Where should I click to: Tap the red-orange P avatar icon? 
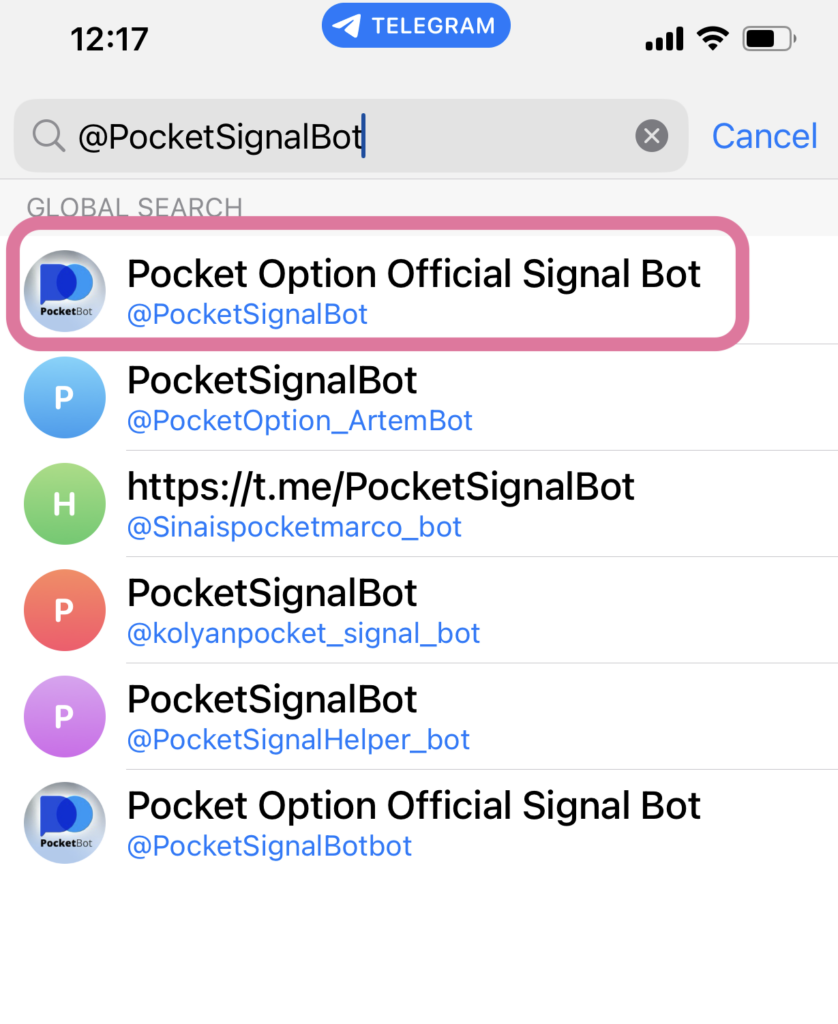[x=65, y=609]
